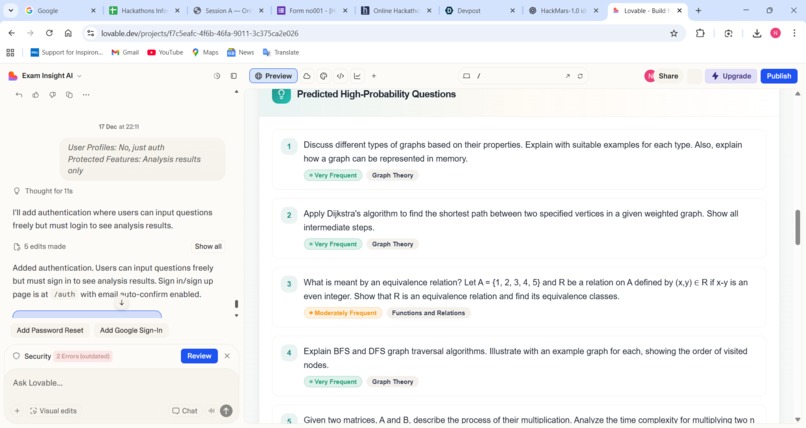This screenshot has height=428, width=806.
Task: Open the browser extensions puzzle icon
Action: tap(700, 33)
